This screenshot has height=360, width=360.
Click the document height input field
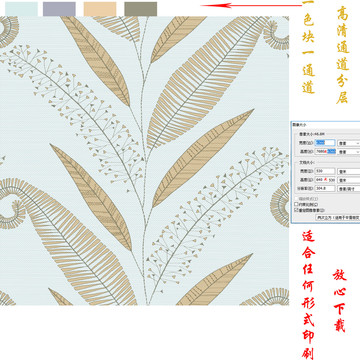pos(325,180)
